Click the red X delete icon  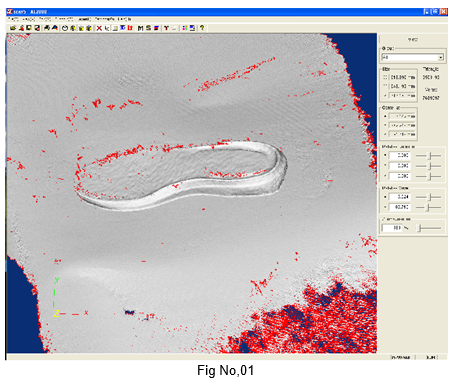coord(99,28)
